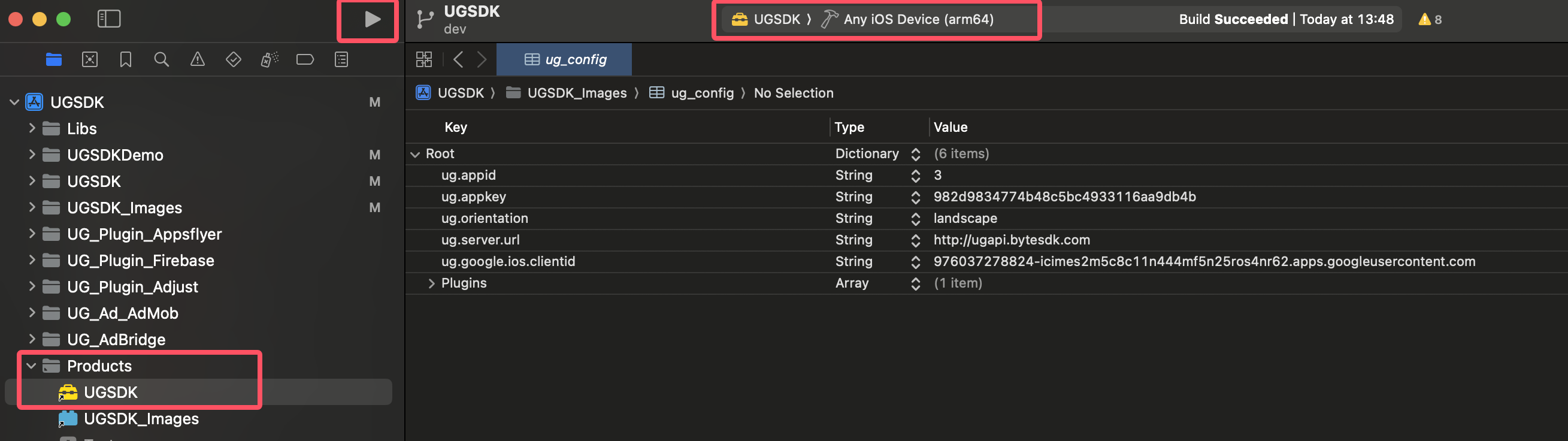The width and height of the screenshot is (1568, 441).
Task: Click the Build Succeeded status
Action: 1285,20
